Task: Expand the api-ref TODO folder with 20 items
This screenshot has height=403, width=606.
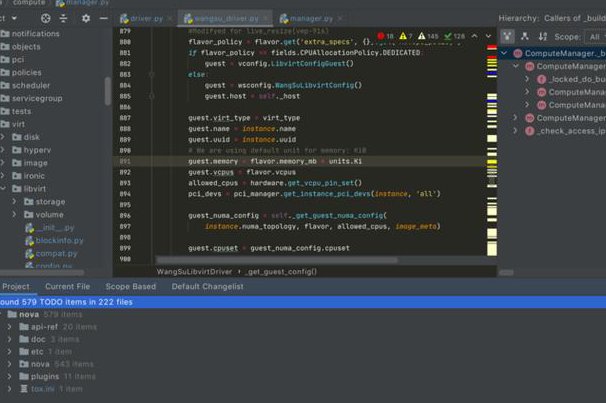Action: 10,327
